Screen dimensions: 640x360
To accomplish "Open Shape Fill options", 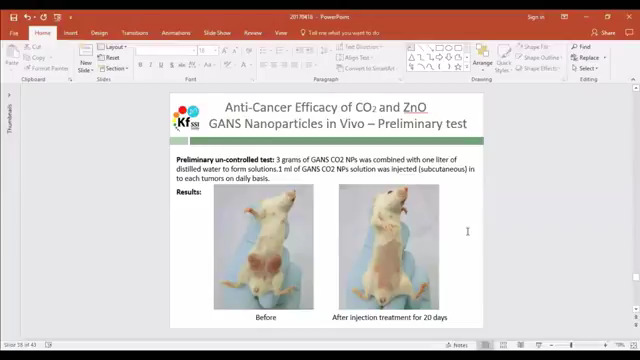I will pyautogui.click(x=532, y=47).
